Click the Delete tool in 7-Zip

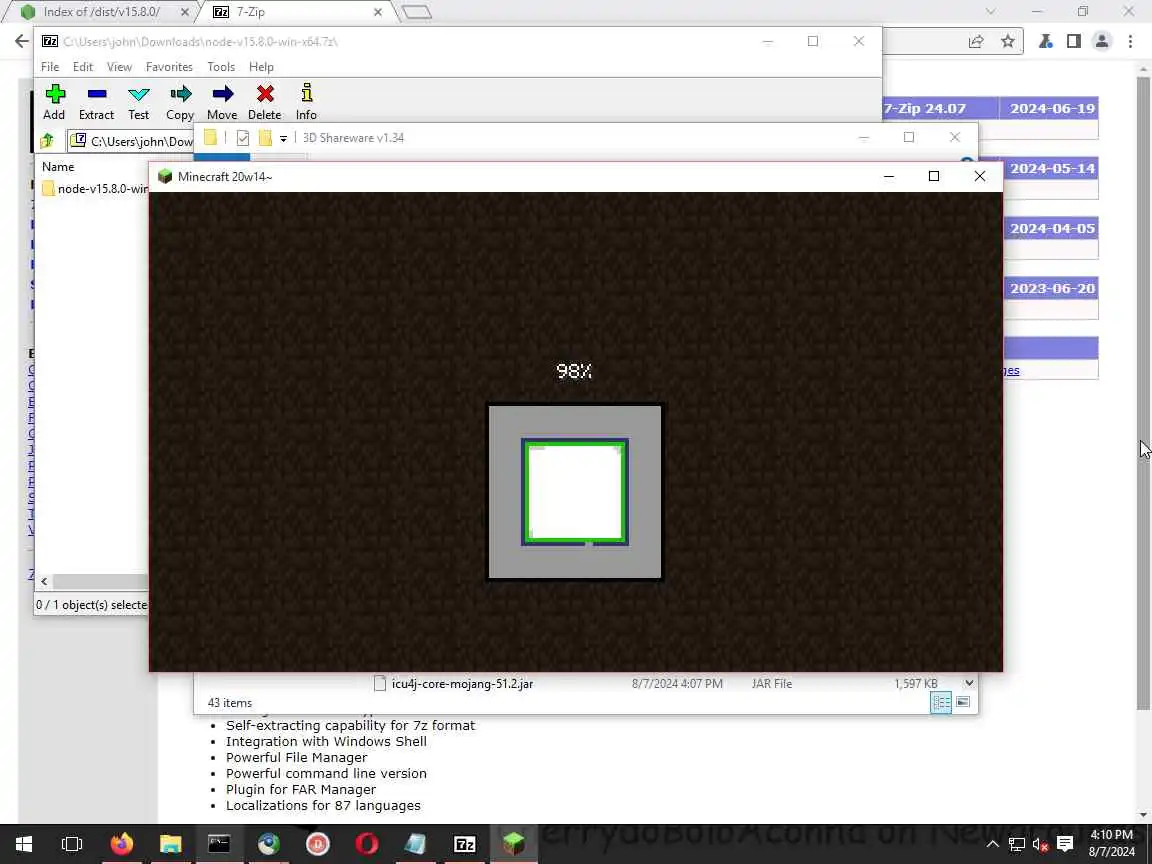tap(264, 102)
